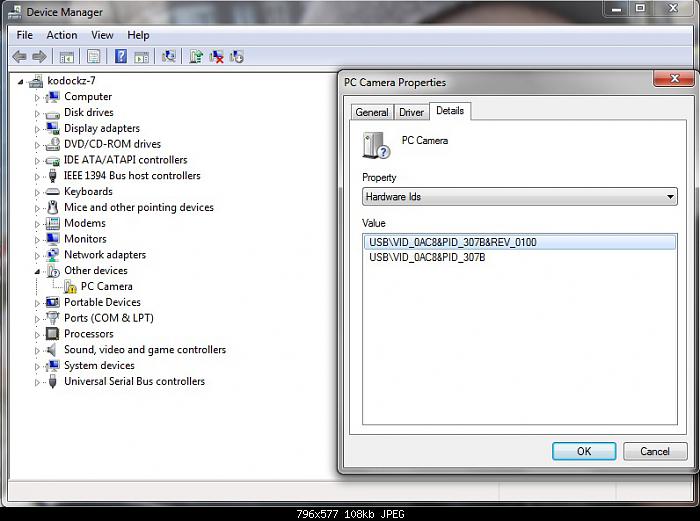The image size is (700, 521).
Task: Select the Processors tree item label
Action: click(89, 333)
